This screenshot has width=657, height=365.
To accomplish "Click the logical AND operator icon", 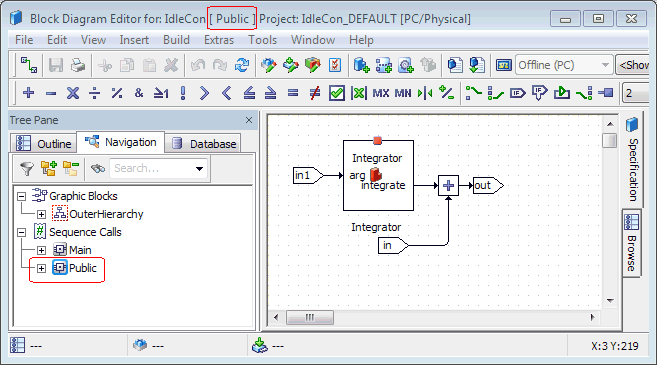I will (x=139, y=93).
